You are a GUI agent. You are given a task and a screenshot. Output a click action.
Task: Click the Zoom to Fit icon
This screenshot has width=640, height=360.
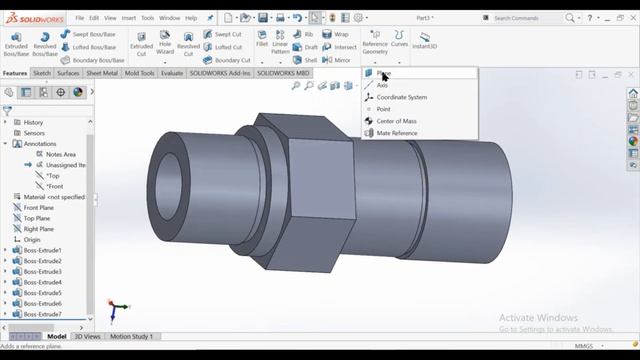click(296, 86)
